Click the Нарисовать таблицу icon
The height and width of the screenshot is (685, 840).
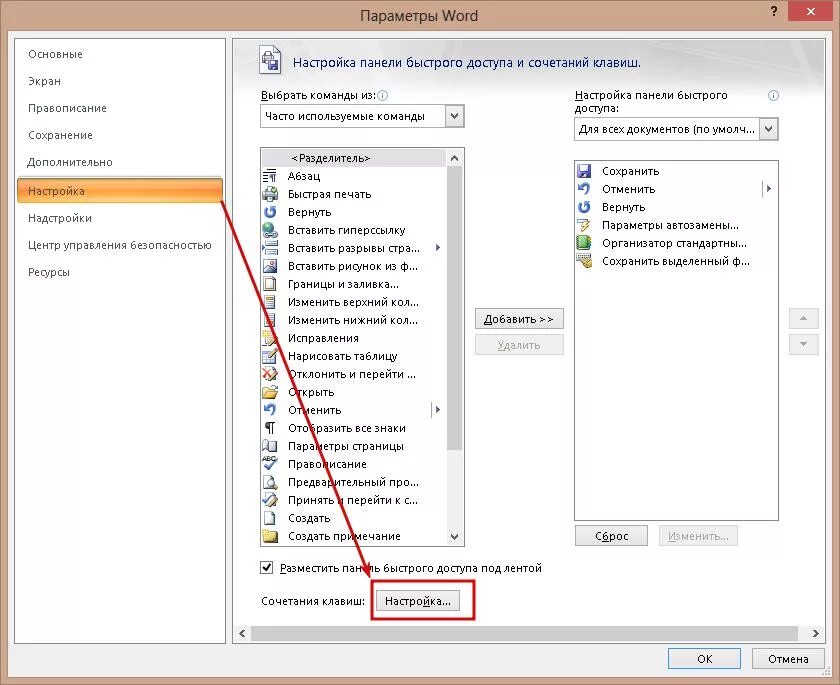269,356
